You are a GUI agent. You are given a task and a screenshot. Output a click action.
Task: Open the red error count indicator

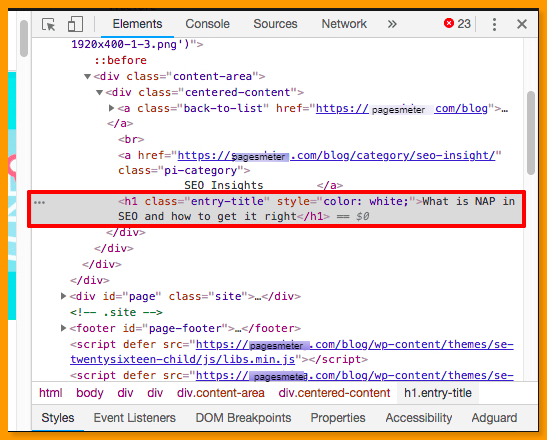coord(457,24)
